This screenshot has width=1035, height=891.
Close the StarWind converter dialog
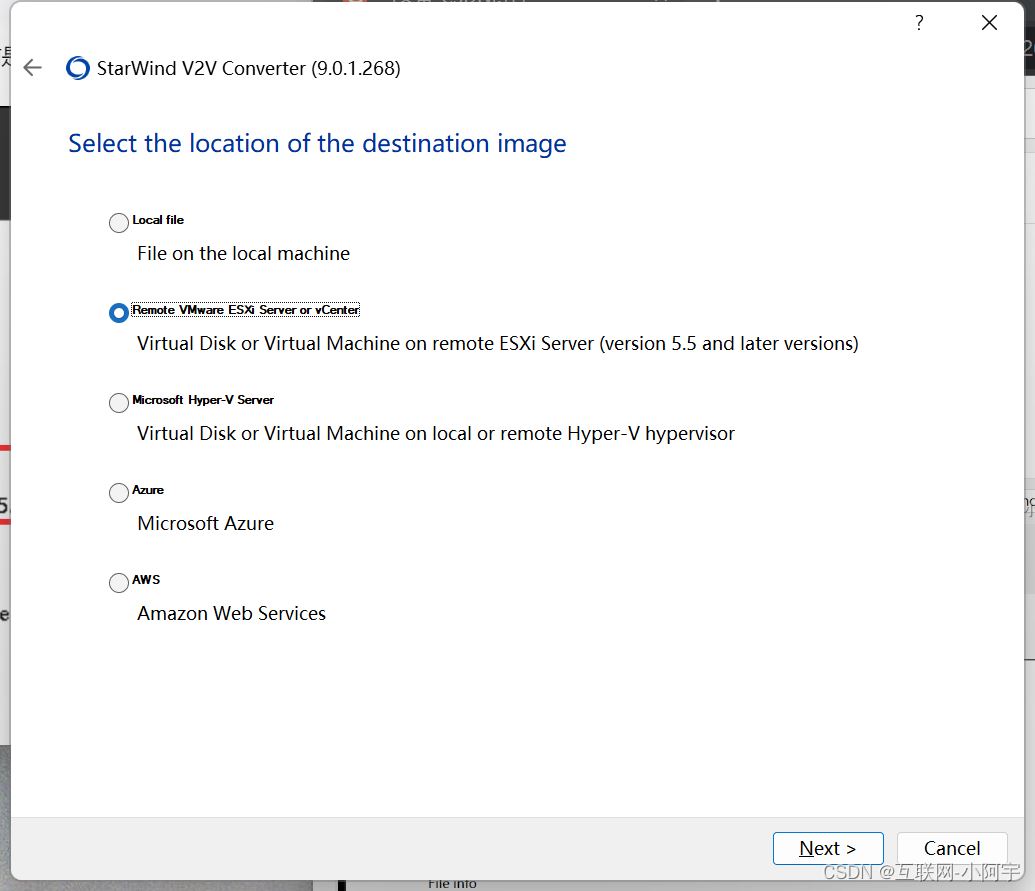point(989,23)
